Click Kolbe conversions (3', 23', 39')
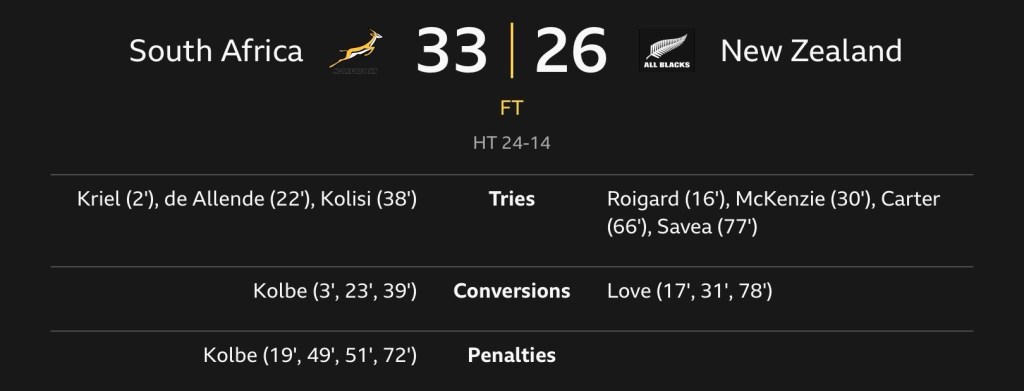The image size is (1024, 391). (335, 291)
